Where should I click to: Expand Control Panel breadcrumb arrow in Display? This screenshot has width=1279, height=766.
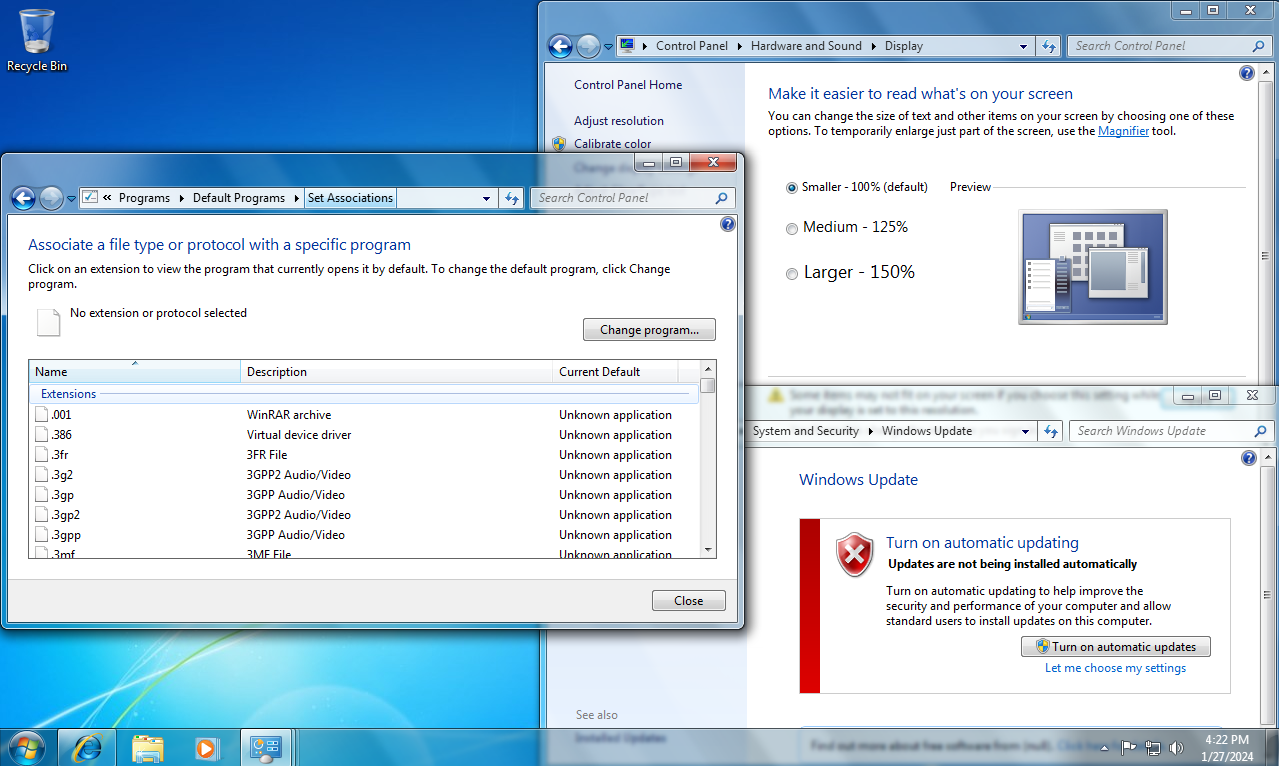741,46
